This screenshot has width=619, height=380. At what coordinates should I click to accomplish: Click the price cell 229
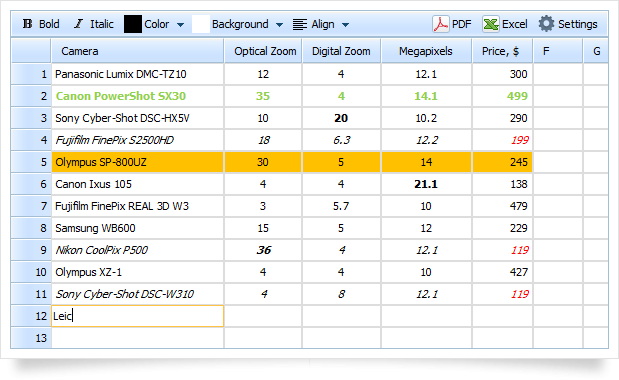click(503, 228)
